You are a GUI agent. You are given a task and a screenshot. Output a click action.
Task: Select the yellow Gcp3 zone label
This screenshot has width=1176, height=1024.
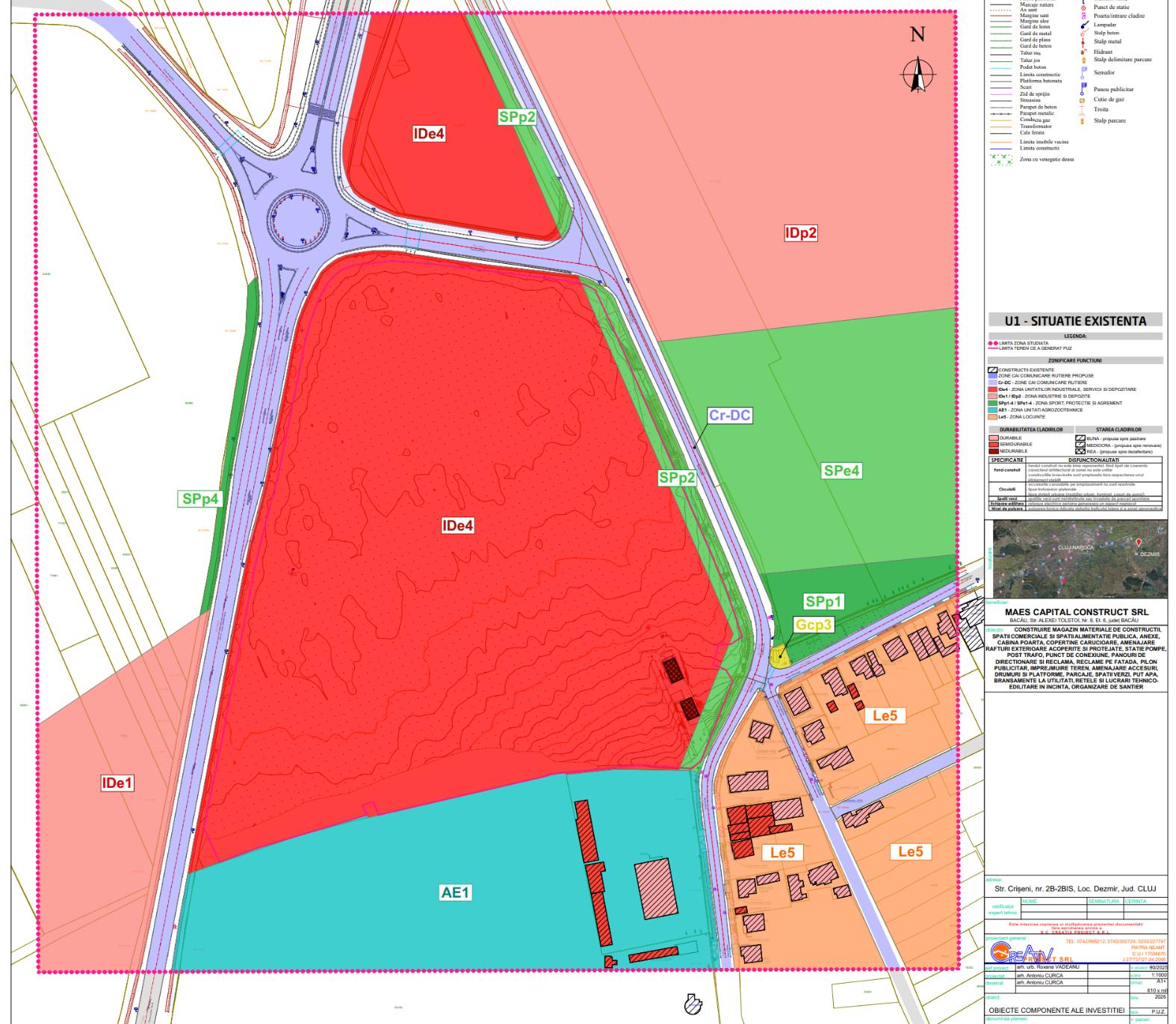[813, 624]
